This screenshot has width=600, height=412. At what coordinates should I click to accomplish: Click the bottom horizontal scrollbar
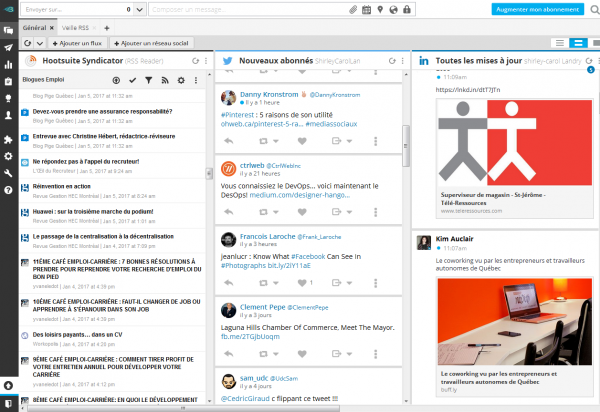tap(184, 409)
